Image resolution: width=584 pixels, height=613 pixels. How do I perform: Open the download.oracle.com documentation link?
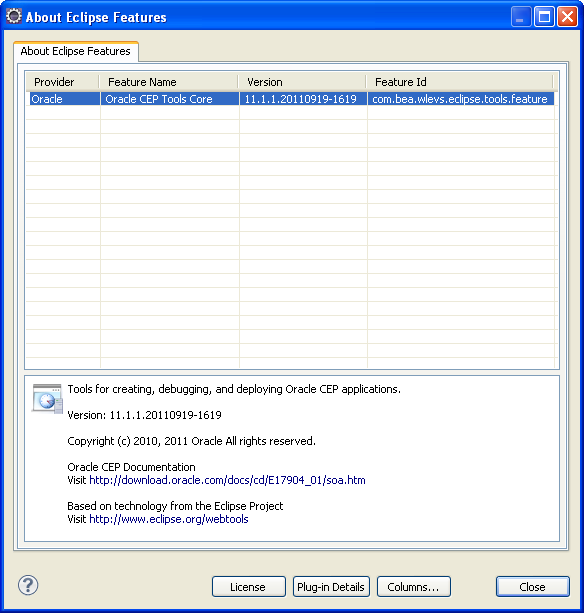(227, 480)
